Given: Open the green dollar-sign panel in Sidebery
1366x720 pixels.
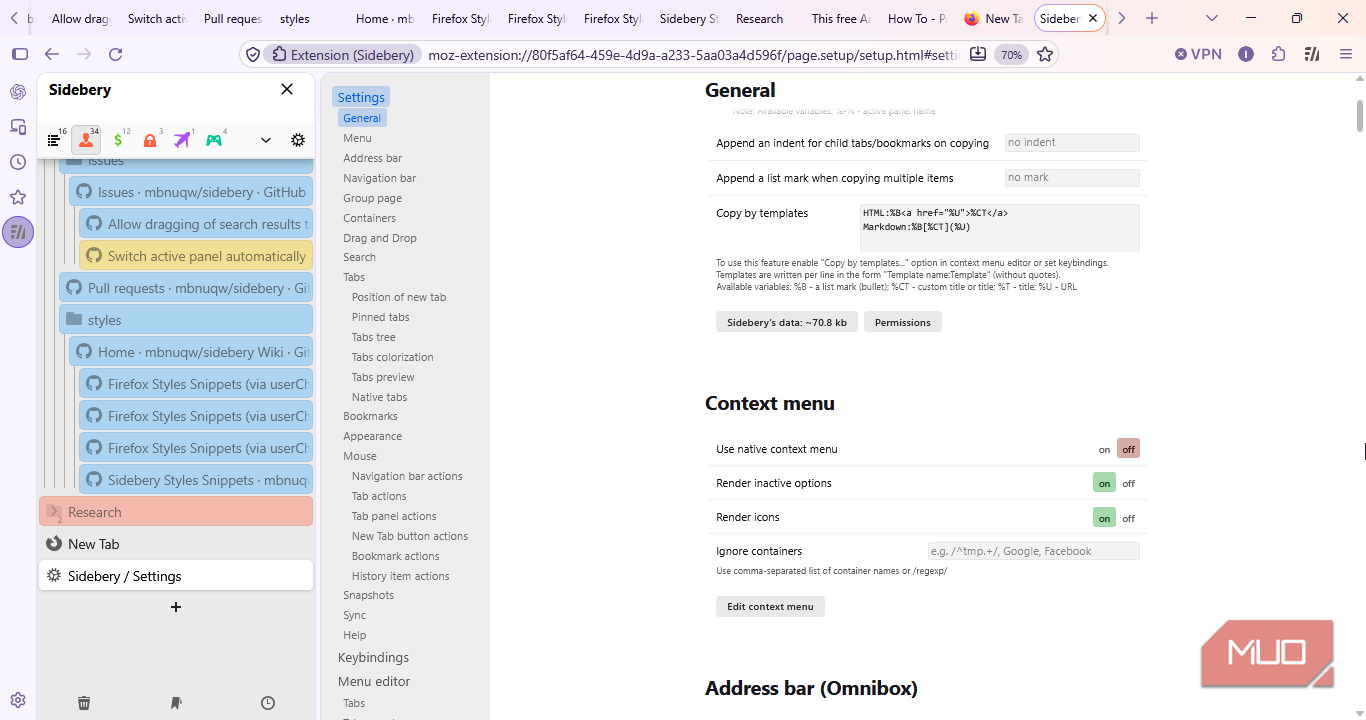Looking at the screenshot, I should coord(118,140).
